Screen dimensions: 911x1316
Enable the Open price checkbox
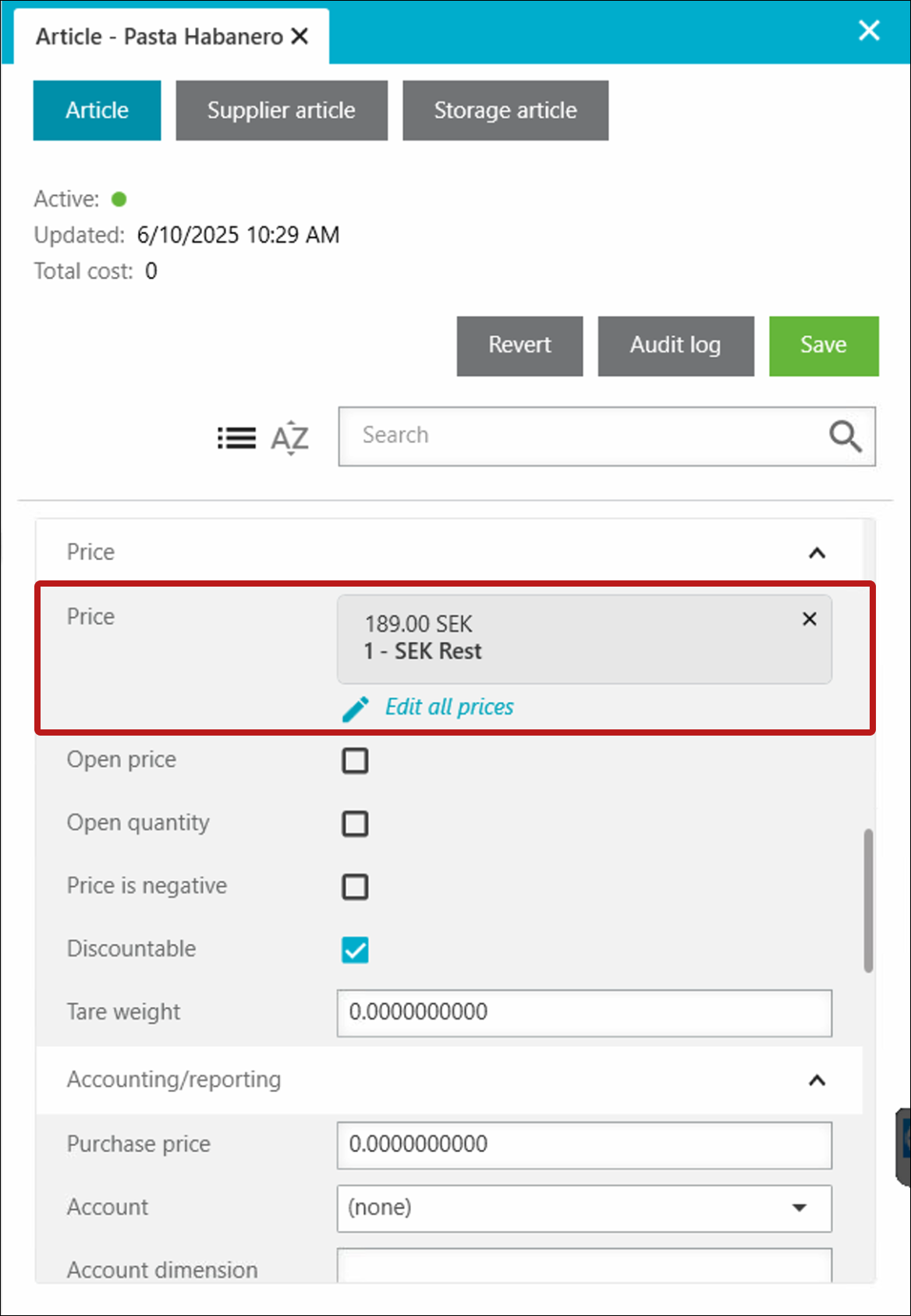coord(355,761)
